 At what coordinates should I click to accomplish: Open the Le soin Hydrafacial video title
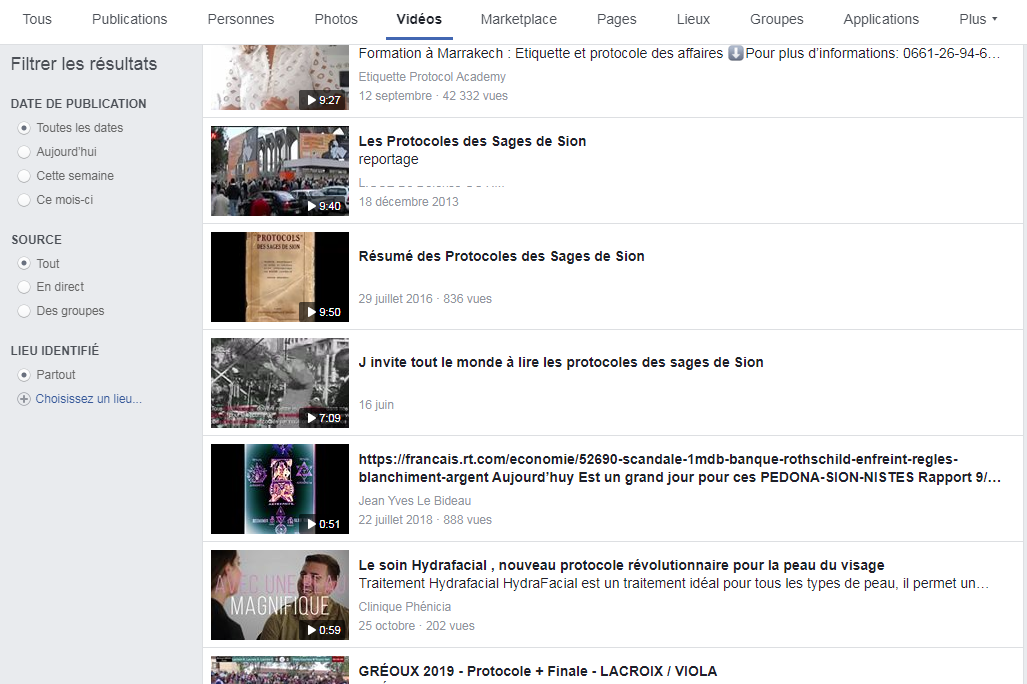621,565
